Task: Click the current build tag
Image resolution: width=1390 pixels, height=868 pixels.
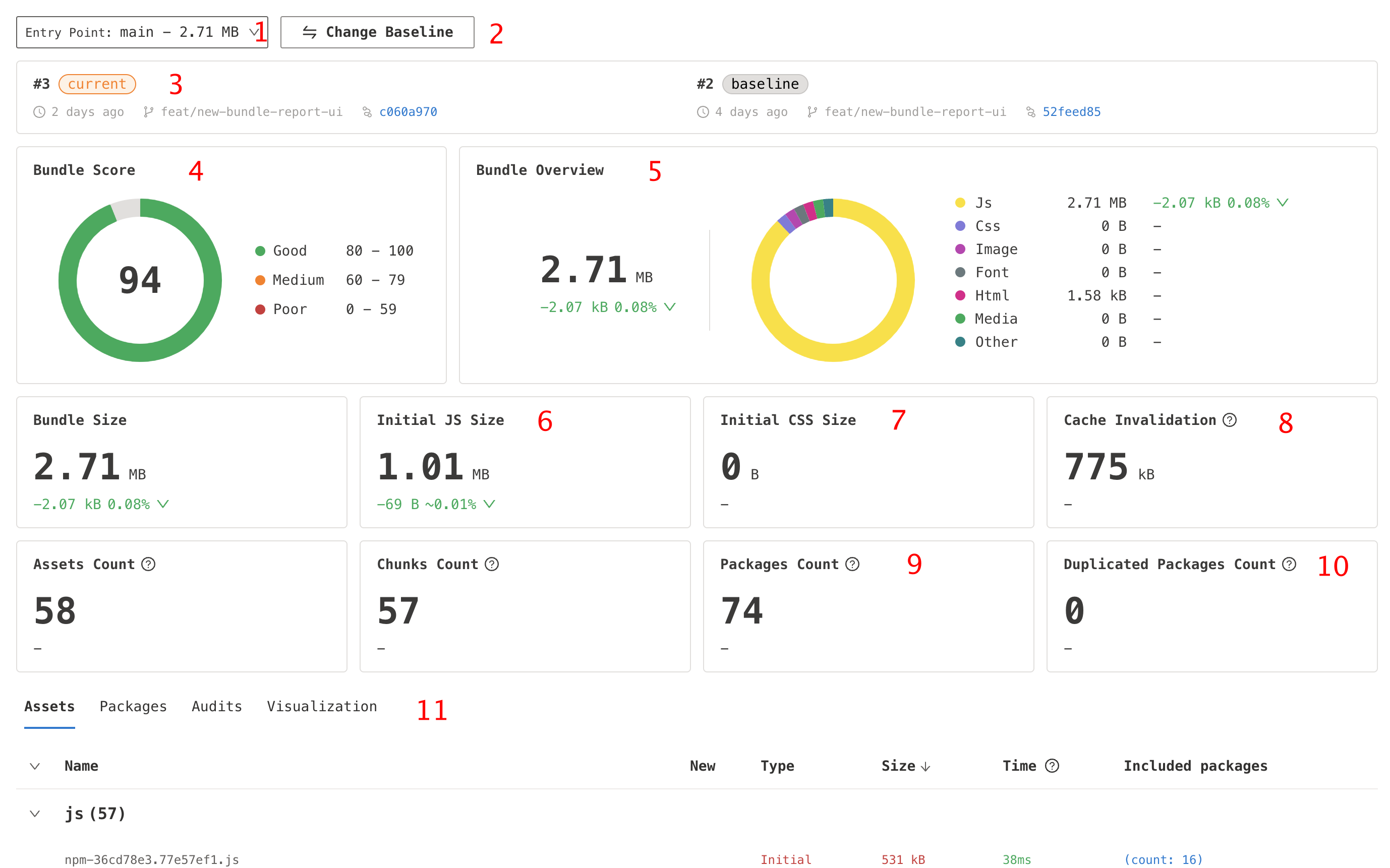Action: pyautogui.click(x=97, y=84)
